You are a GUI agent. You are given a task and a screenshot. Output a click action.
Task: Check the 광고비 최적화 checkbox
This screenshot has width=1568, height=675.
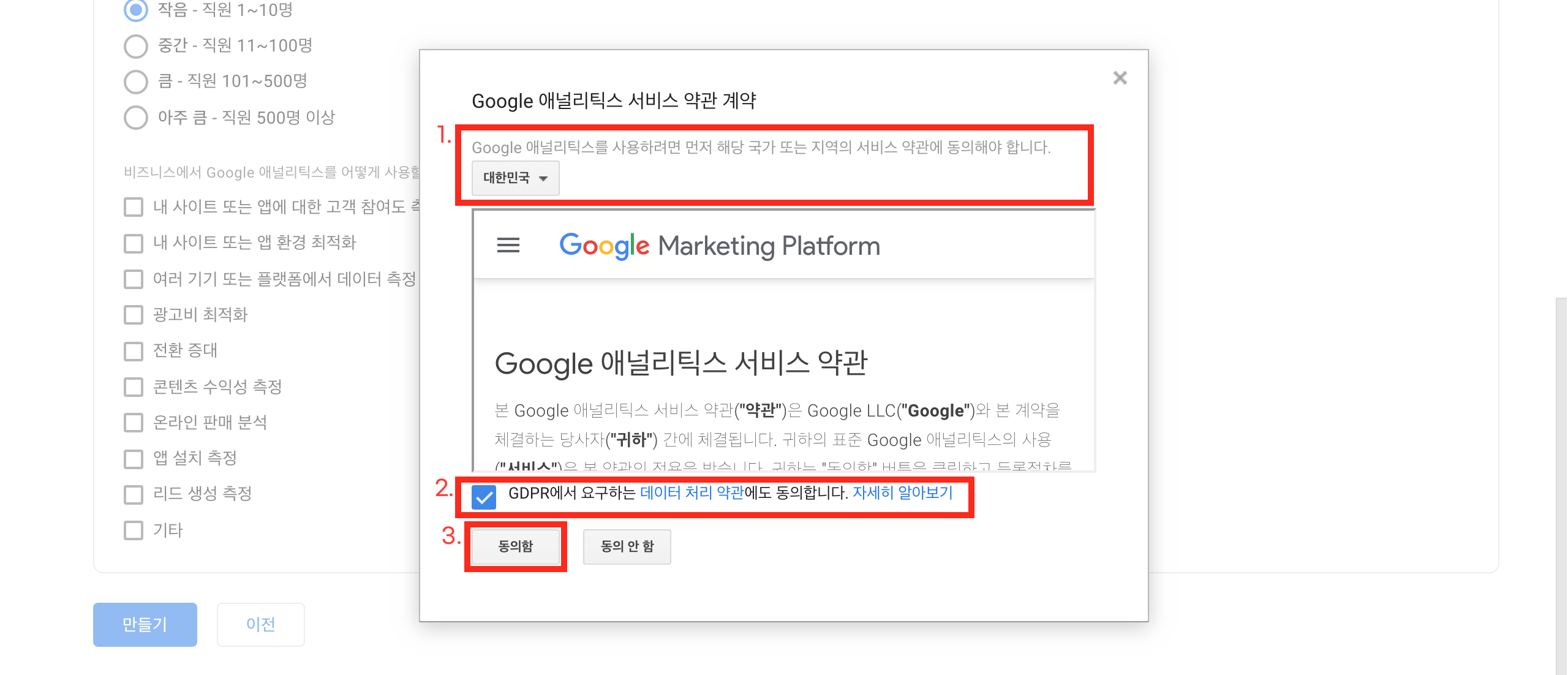(x=134, y=315)
